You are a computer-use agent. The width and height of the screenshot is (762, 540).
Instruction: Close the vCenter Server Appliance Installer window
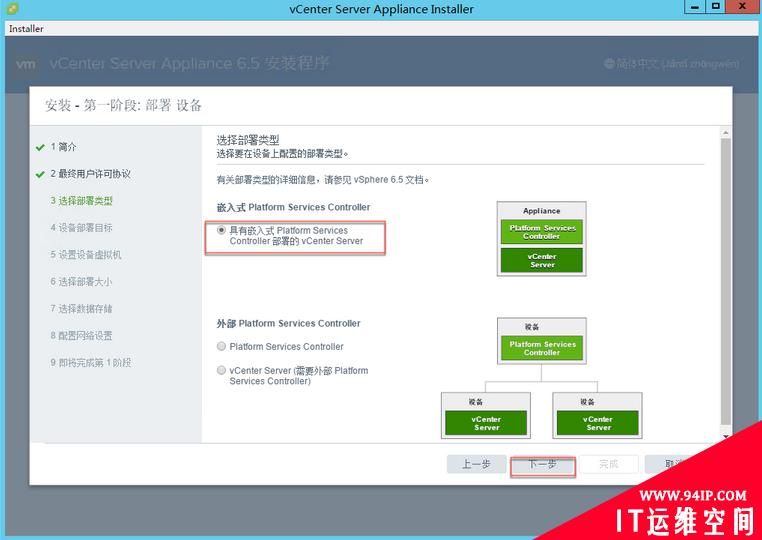click(x=743, y=7)
